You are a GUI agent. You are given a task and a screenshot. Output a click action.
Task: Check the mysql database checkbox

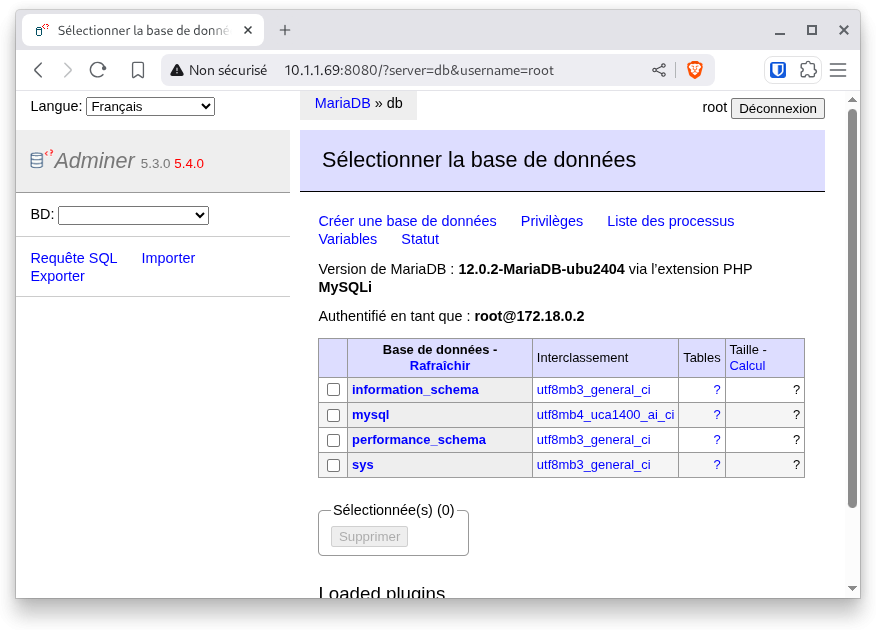click(334, 415)
